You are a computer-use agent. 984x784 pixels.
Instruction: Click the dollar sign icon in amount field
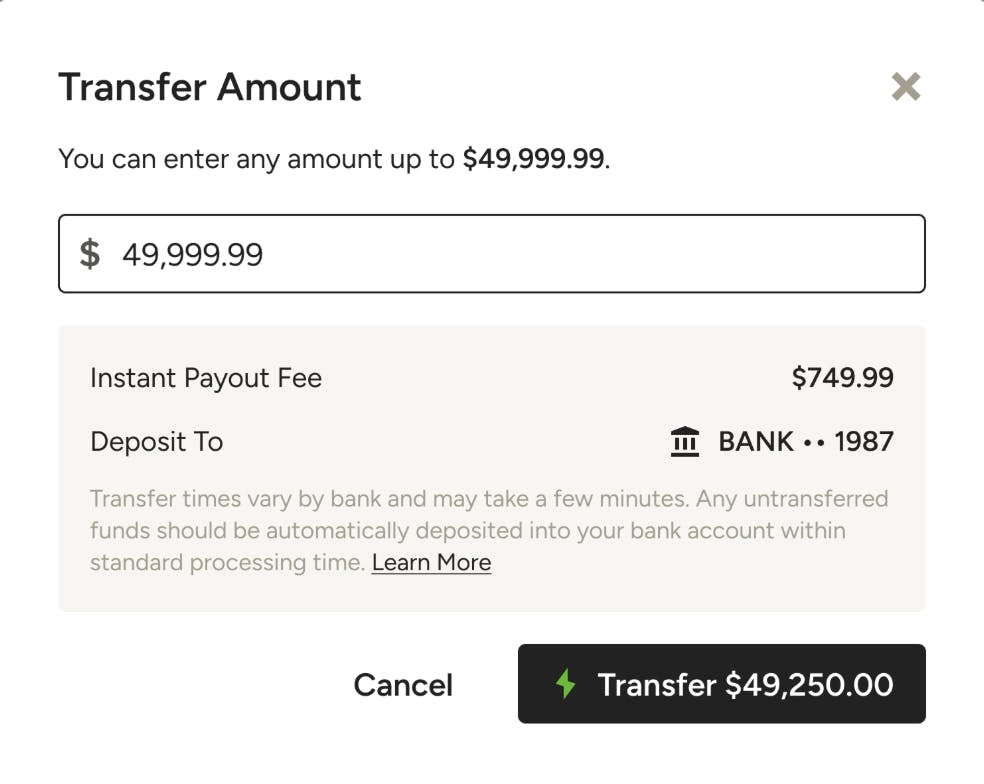[x=90, y=254]
